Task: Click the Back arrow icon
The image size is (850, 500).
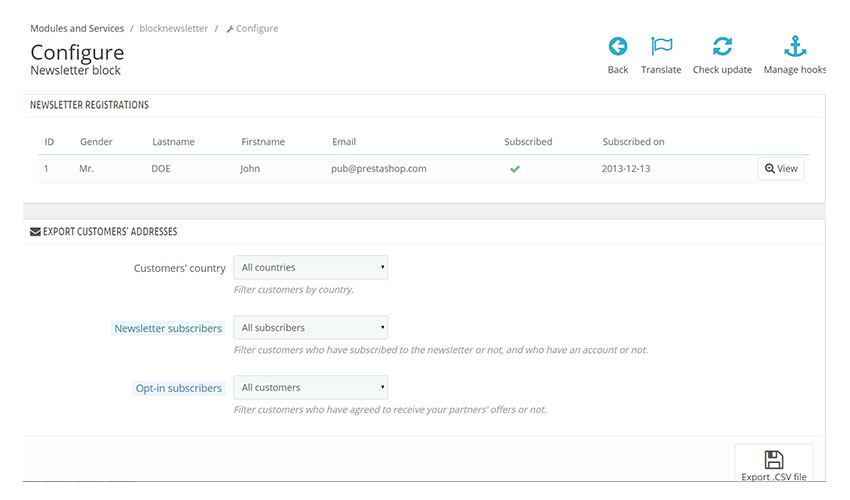Action: click(x=617, y=47)
